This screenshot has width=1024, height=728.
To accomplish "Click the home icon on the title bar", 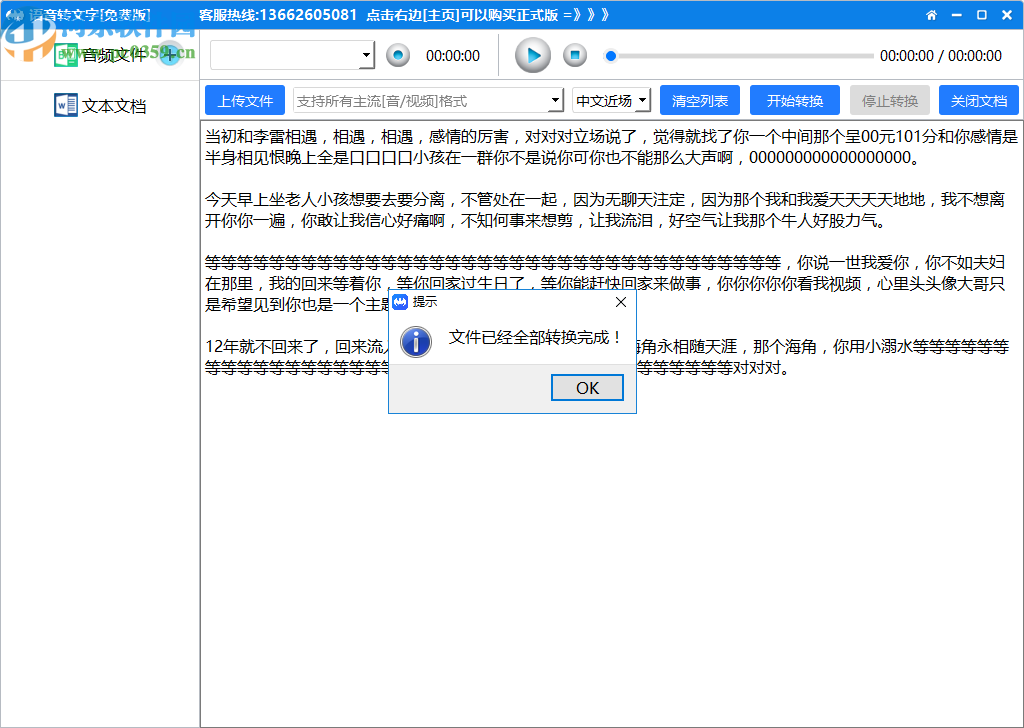I will tap(933, 15).
